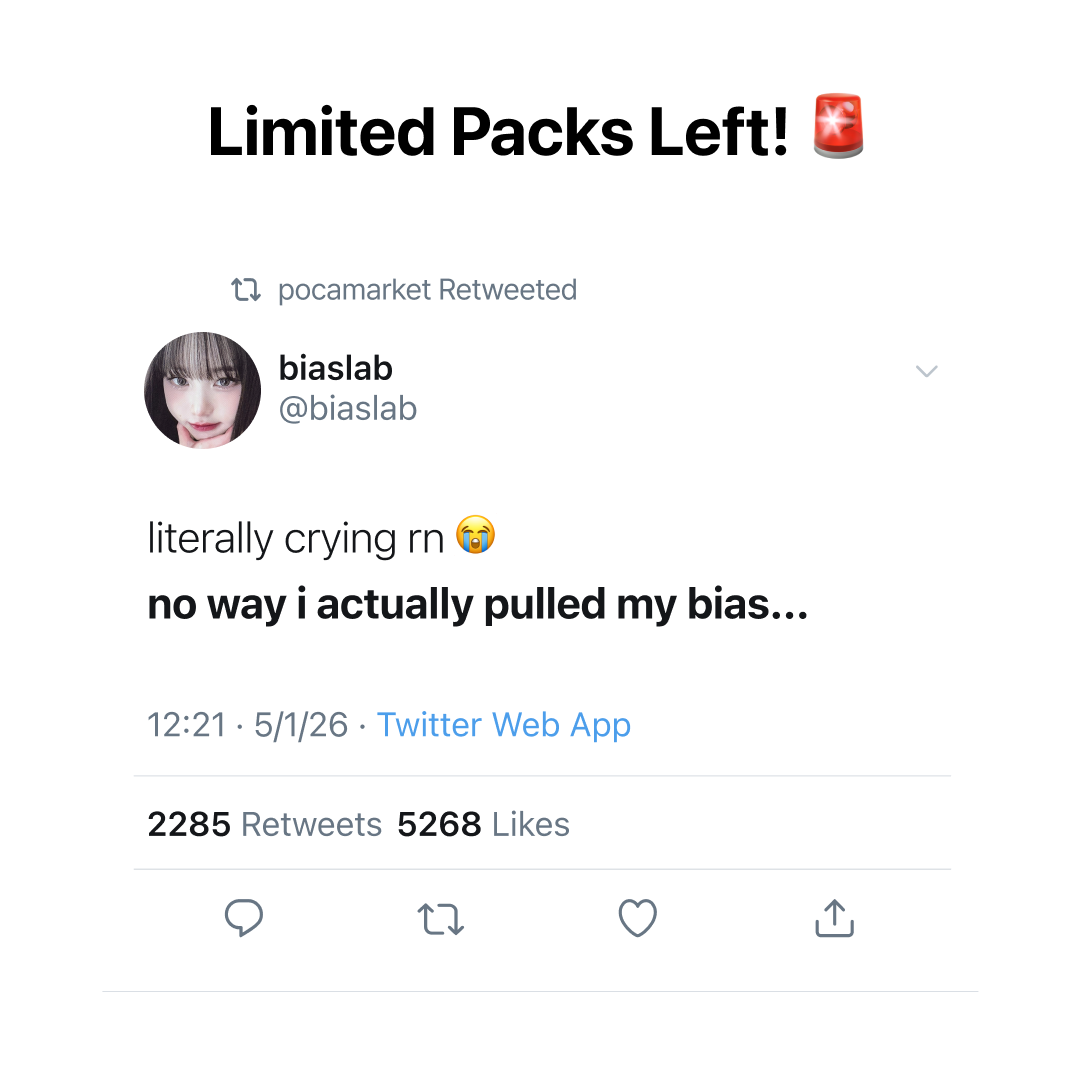Click the literally crying rn text
1080x1080 pixels.
[x=295, y=539]
